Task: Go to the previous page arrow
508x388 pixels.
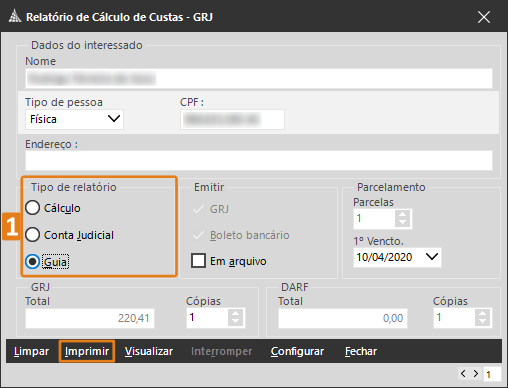Action: (x=463, y=374)
